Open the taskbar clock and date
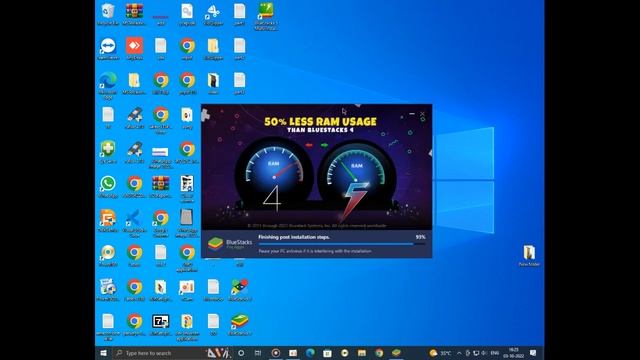This screenshot has width=640, height=360. [513, 353]
